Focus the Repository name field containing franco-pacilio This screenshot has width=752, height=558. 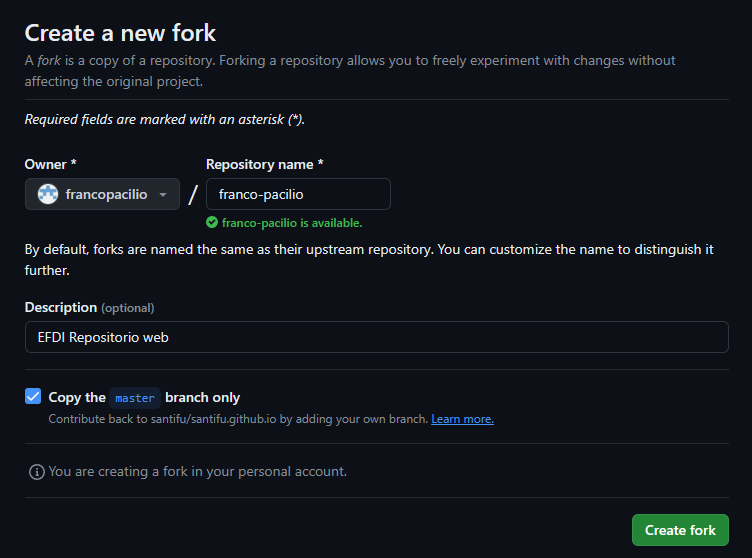click(298, 194)
